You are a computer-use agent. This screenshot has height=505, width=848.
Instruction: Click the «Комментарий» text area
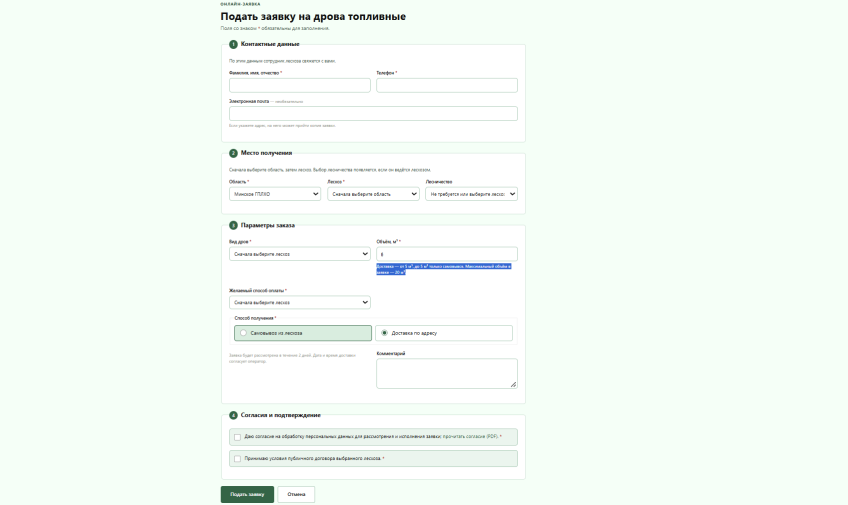[447, 374]
